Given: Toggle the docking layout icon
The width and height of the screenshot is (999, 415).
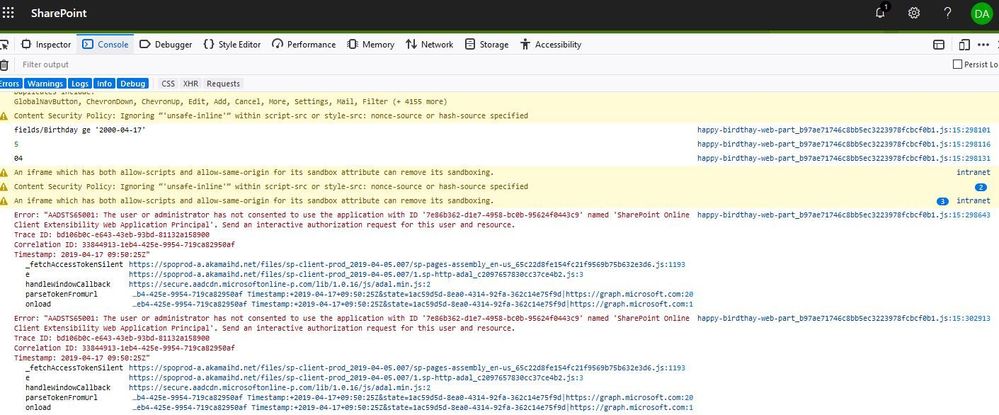Looking at the screenshot, I should (938, 45).
